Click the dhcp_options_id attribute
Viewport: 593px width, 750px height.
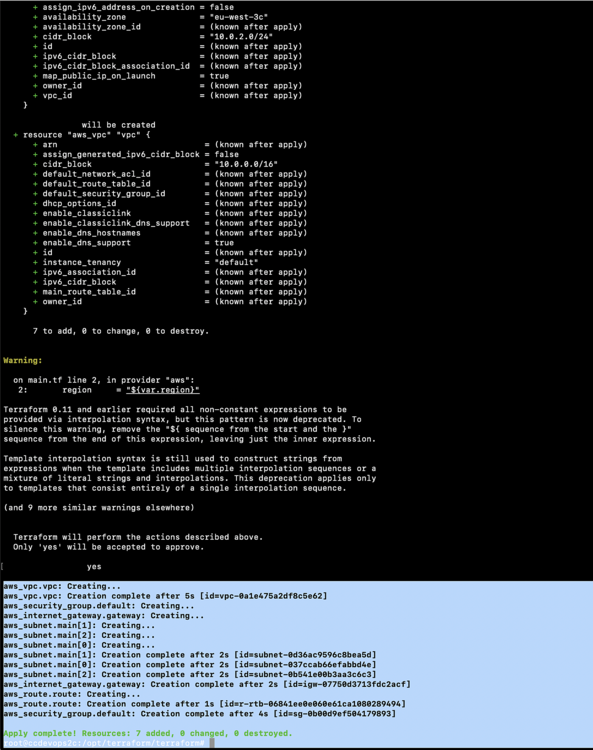pyautogui.click(x=79, y=203)
